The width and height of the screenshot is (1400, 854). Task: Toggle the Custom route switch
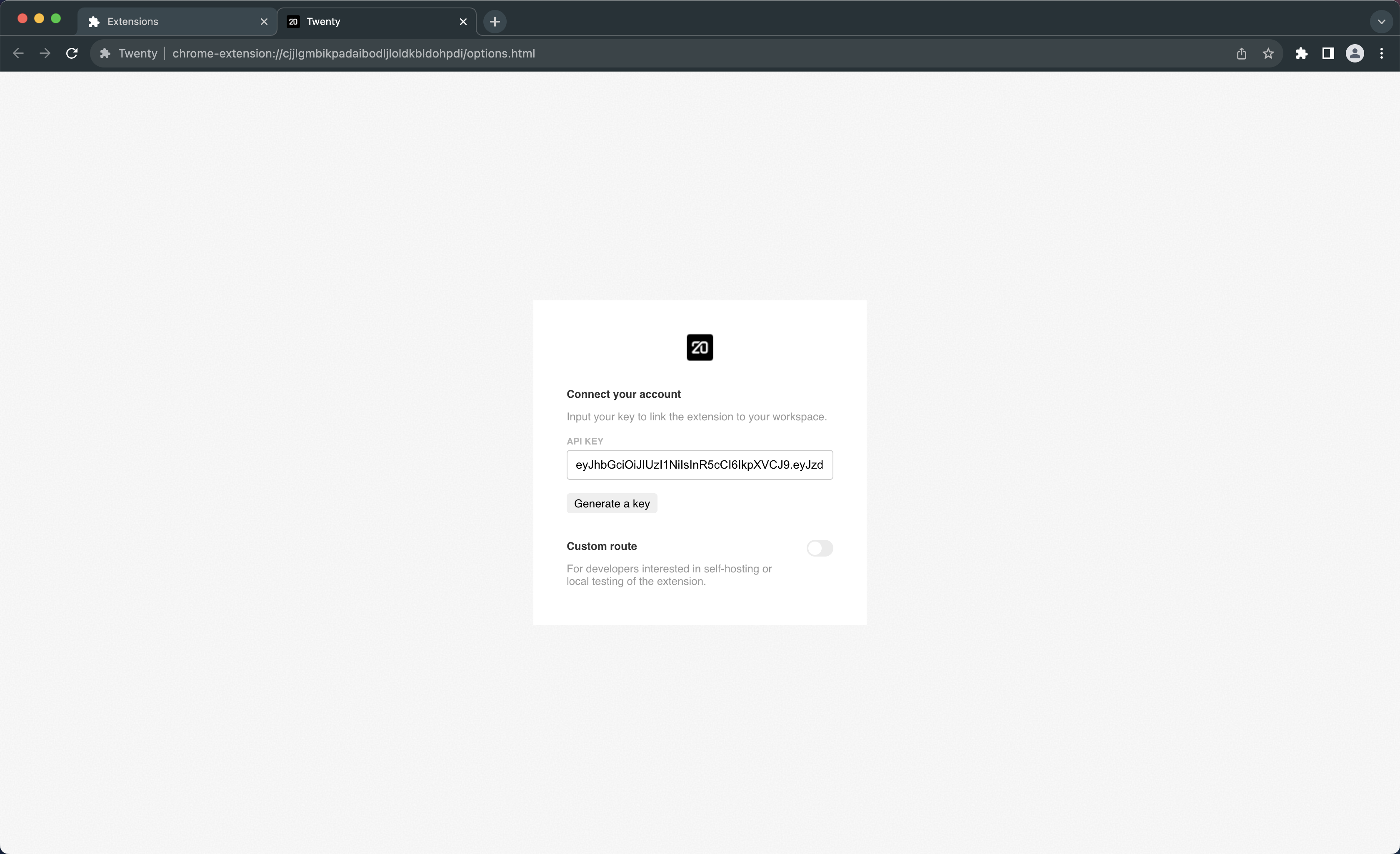(x=819, y=548)
